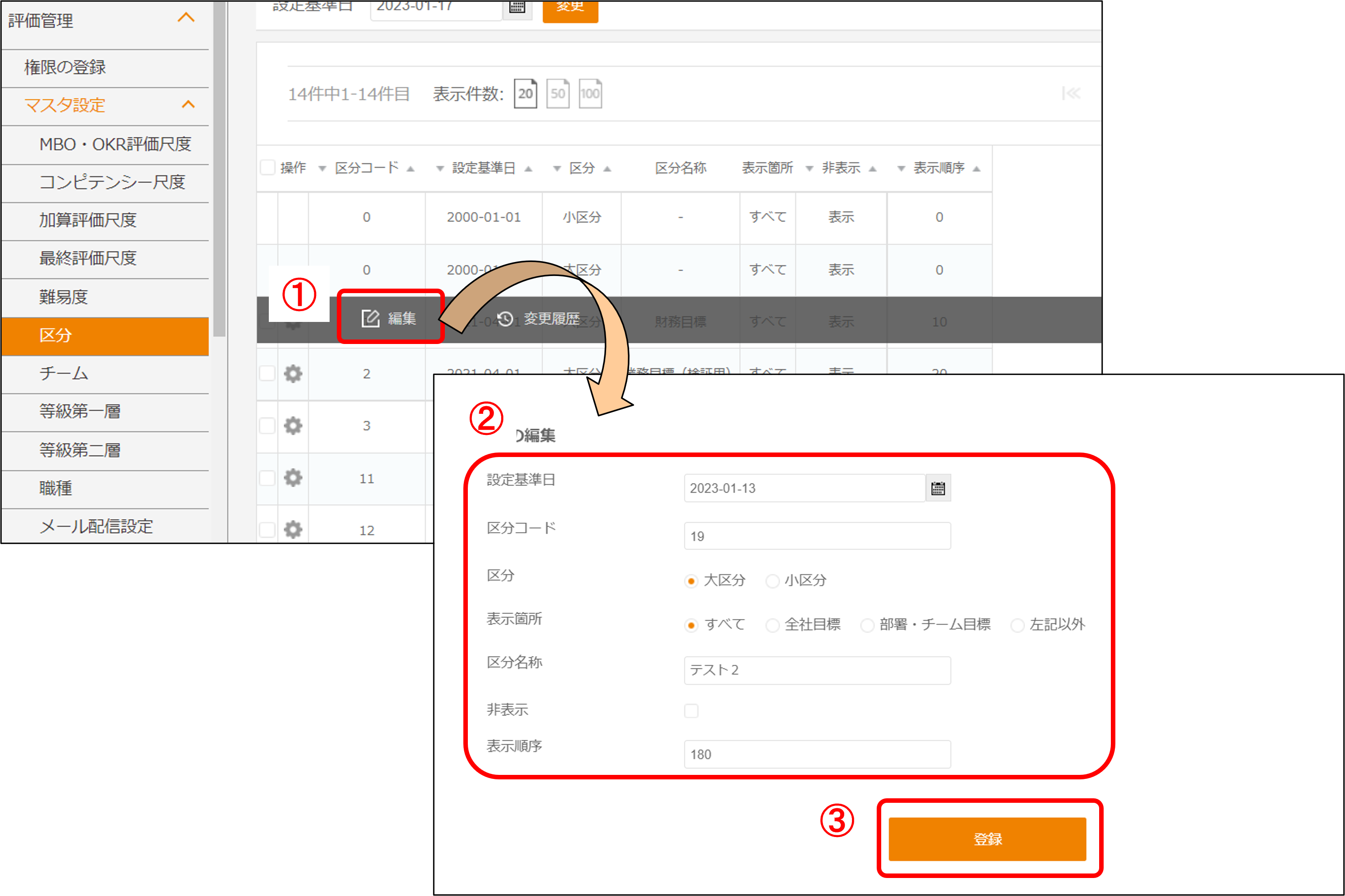This screenshot has width=1345, height=896.
Task: Click the 変更履歴 history icon
Action: (505, 319)
